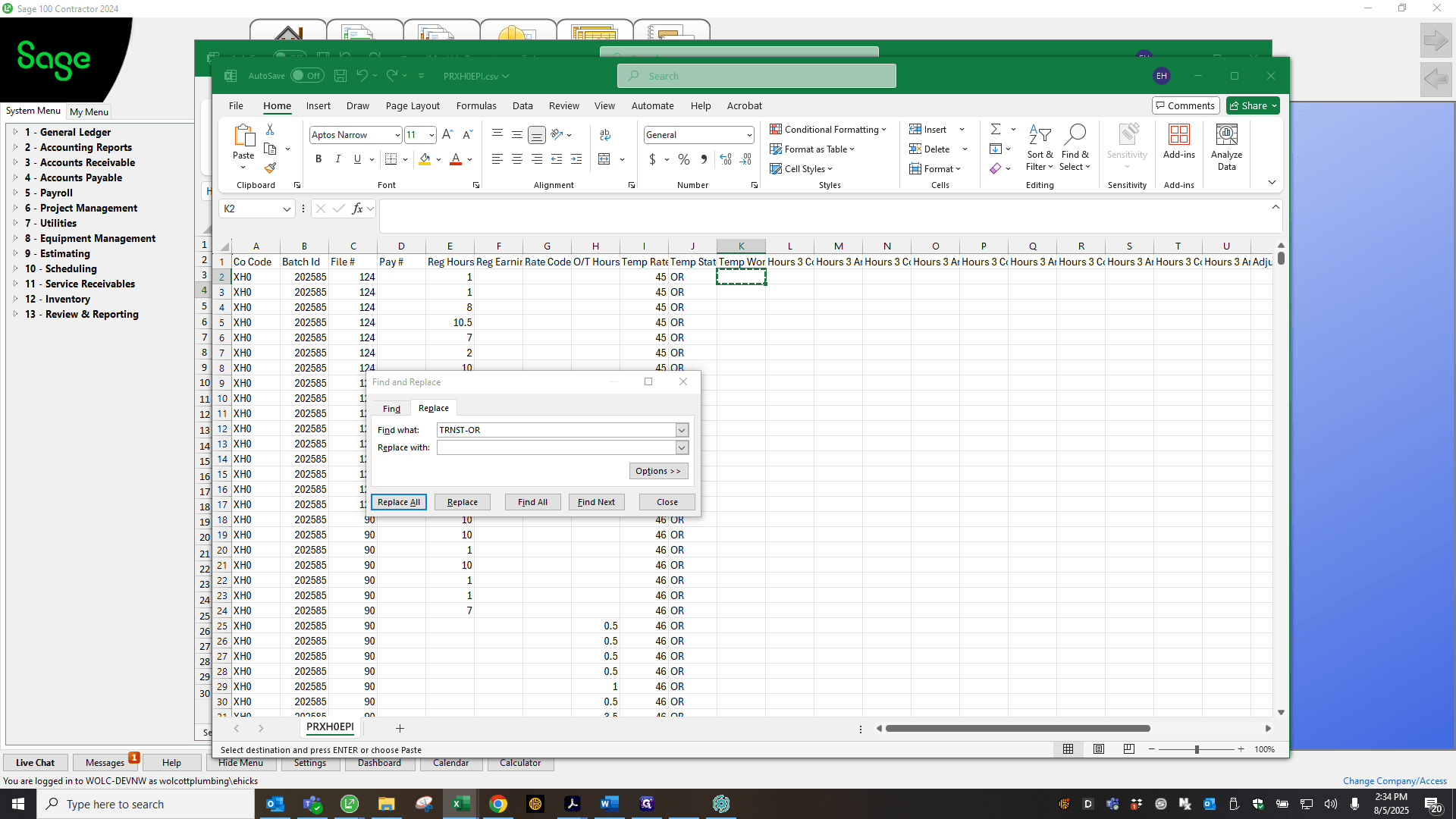
Task: Switch to the Find tab in dialog
Action: coord(391,409)
